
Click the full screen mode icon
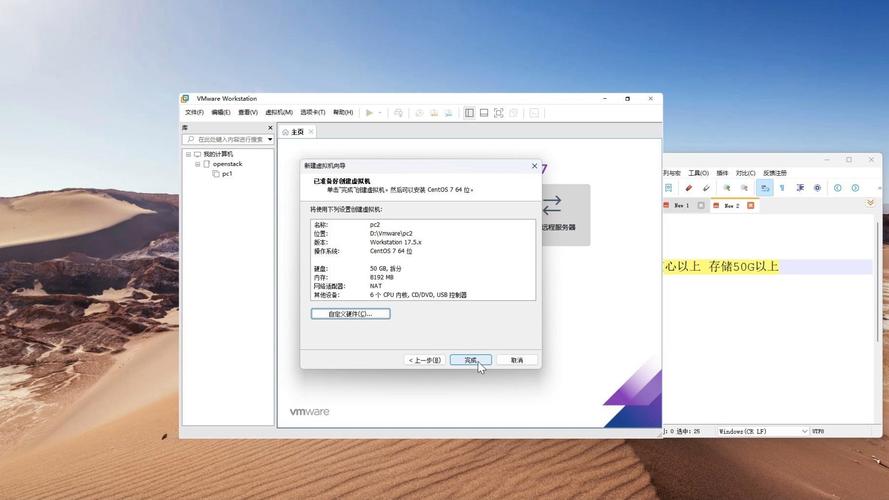(499, 113)
